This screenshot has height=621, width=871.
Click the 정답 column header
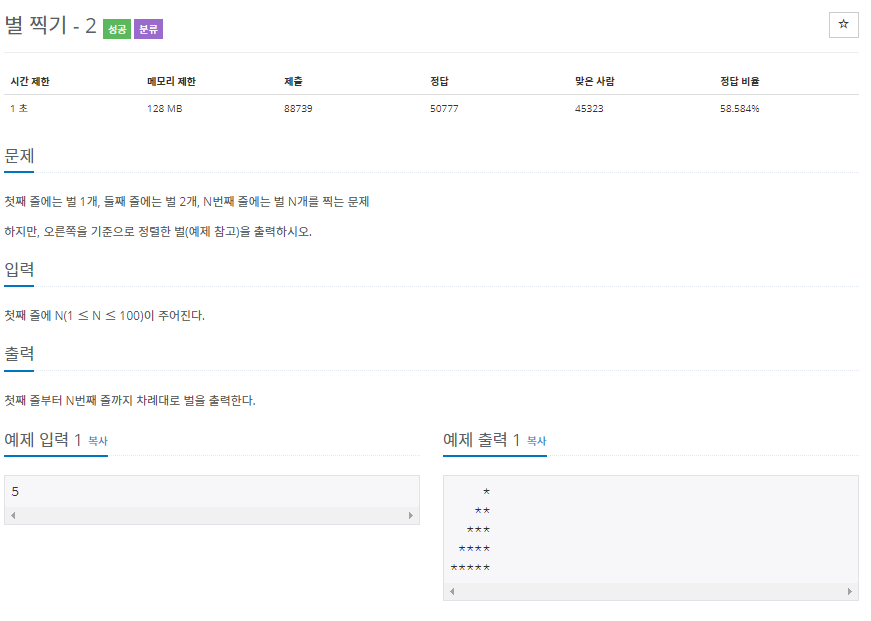pyautogui.click(x=439, y=82)
